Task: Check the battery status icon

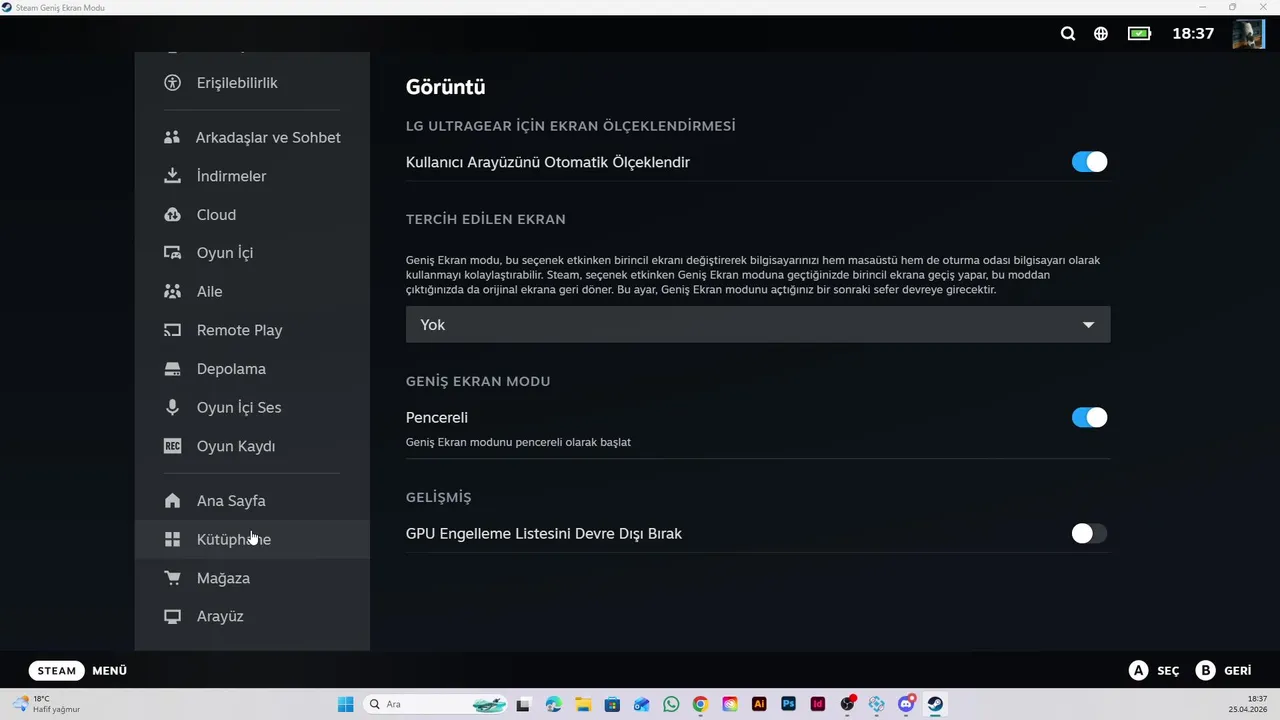Action: (x=1139, y=33)
